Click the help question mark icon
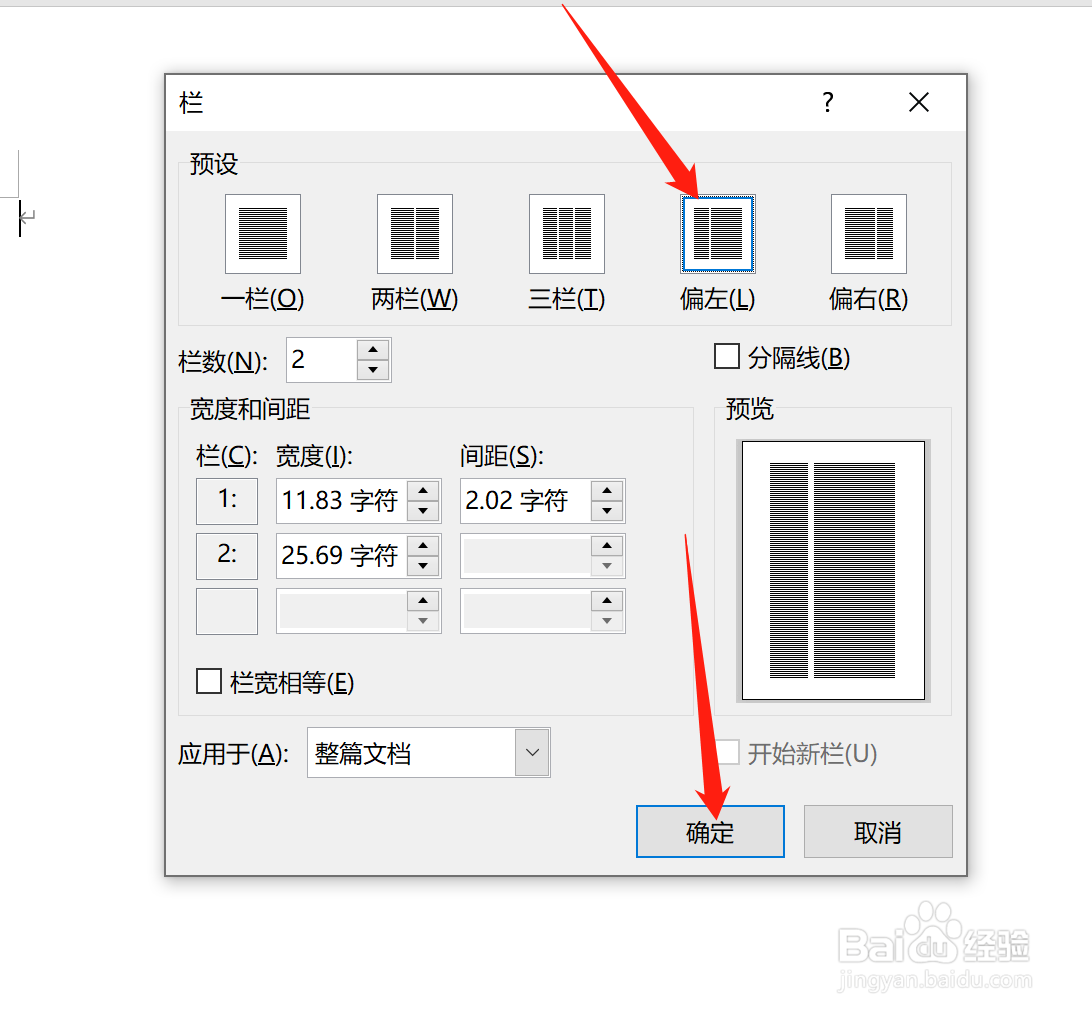The height and width of the screenshot is (1018, 1092). 827,102
